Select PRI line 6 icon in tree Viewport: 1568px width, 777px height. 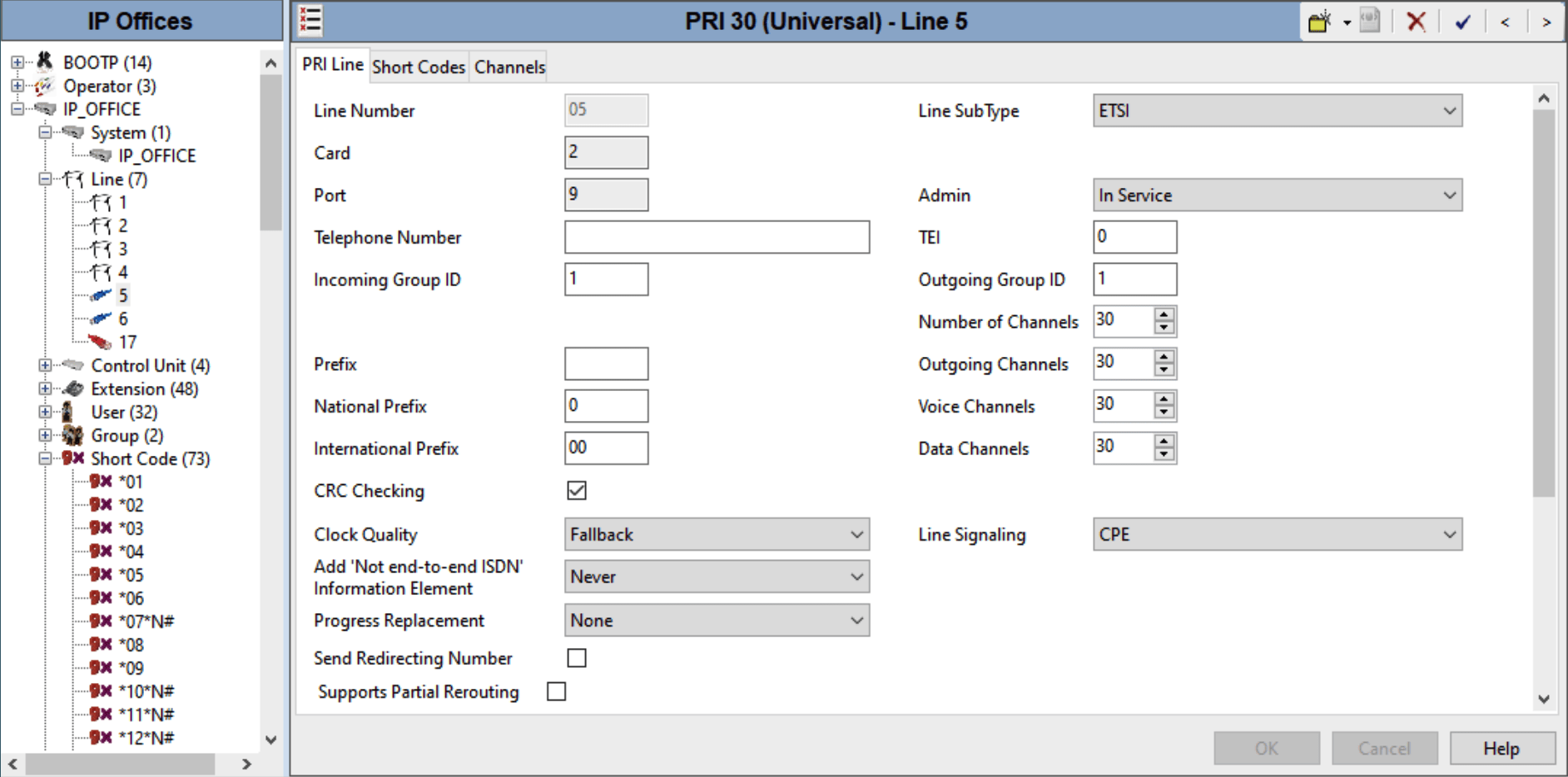tap(101, 319)
